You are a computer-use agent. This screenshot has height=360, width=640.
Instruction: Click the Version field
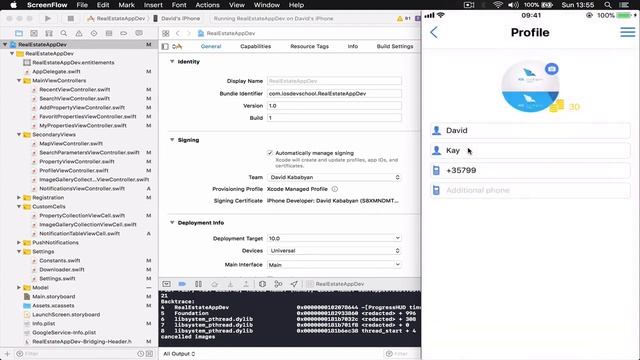(334, 106)
